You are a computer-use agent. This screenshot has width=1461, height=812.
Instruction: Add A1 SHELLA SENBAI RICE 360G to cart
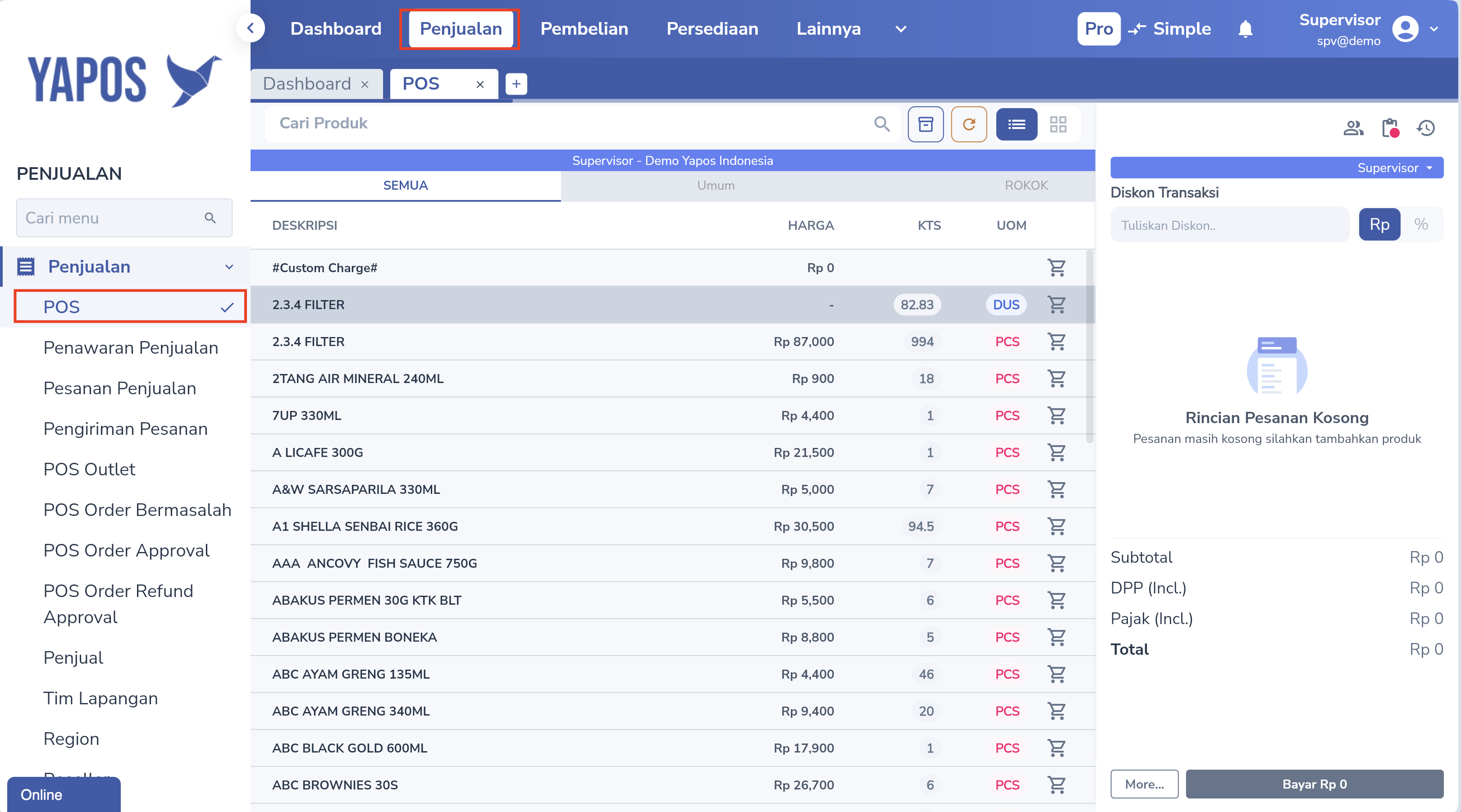coord(1056,526)
